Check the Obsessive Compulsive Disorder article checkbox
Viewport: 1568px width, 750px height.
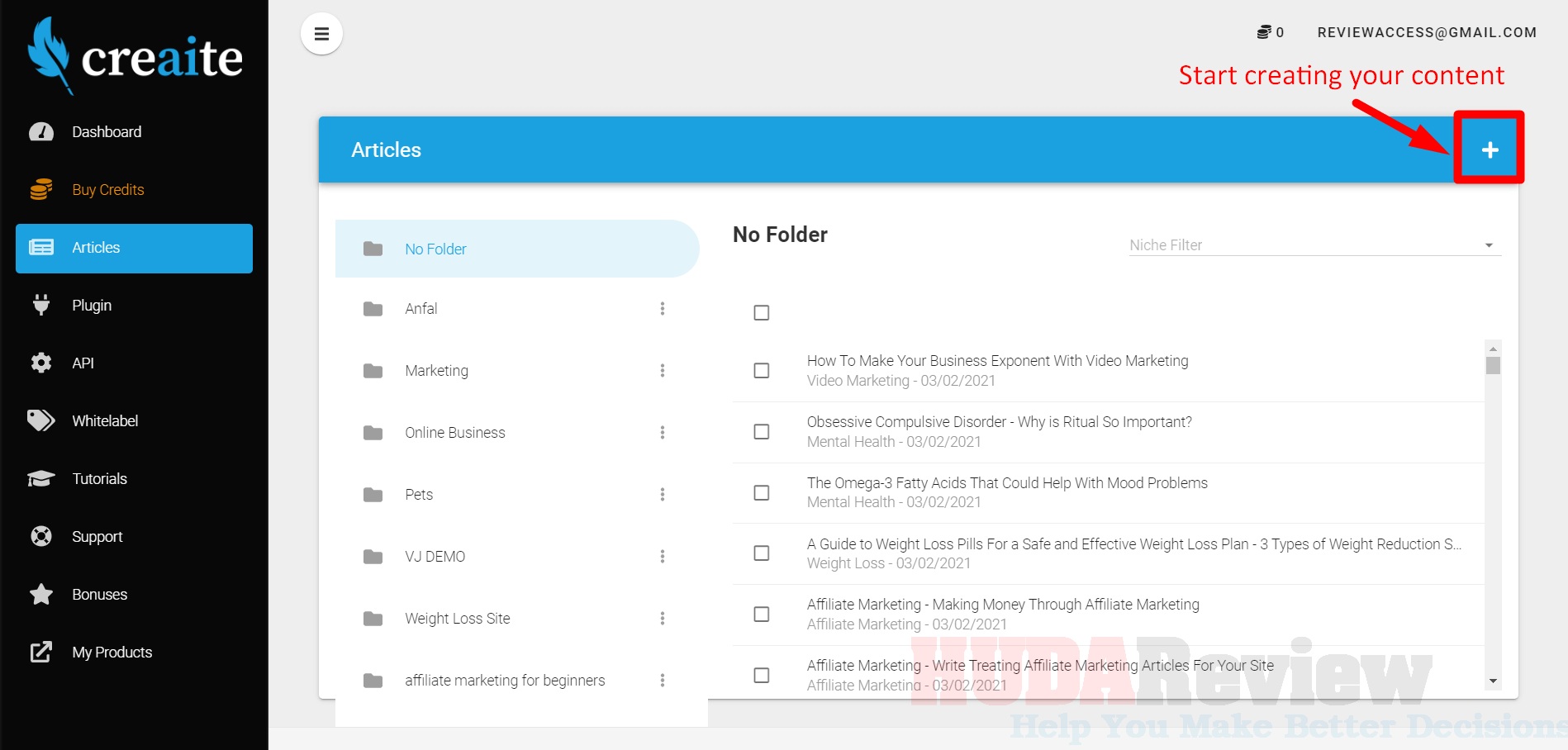point(762,432)
